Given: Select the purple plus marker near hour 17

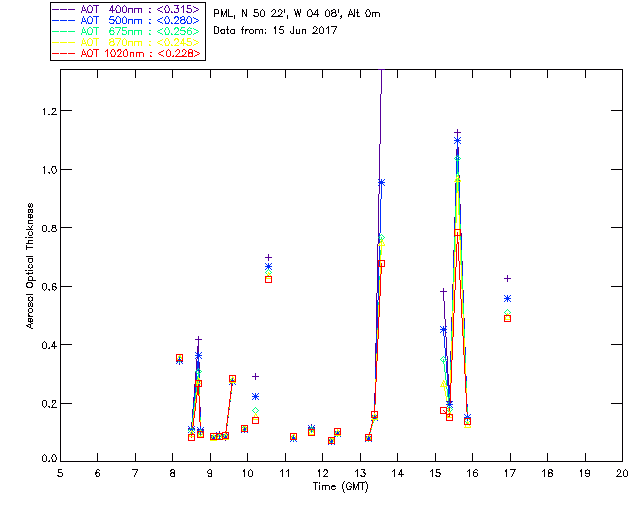Looking at the screenshot, I should click(507, 278).
